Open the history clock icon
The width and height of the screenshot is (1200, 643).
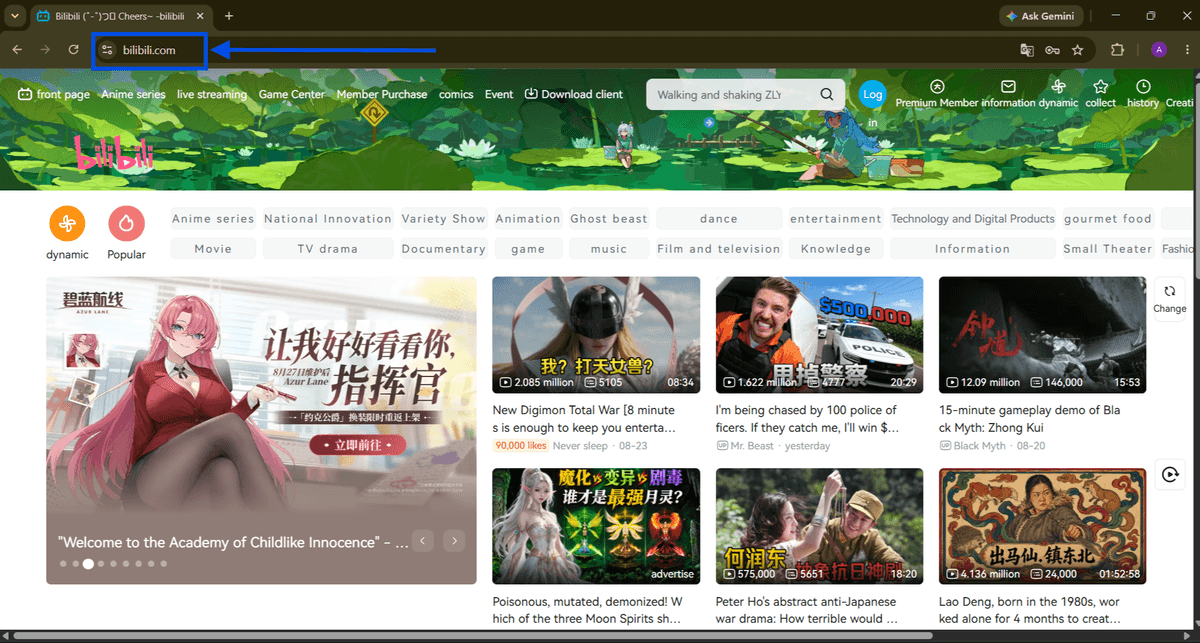[x=1143, y=87]
